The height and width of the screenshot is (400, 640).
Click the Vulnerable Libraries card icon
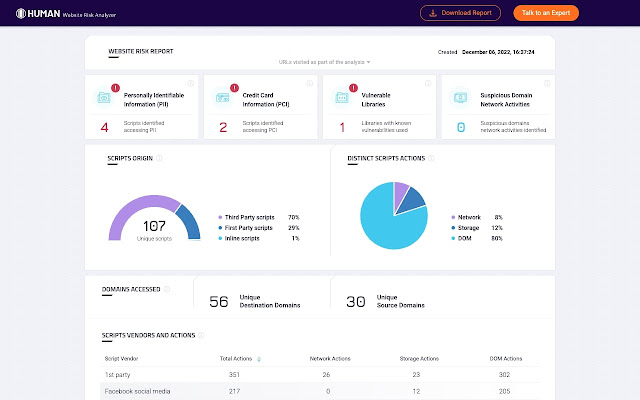342,98
